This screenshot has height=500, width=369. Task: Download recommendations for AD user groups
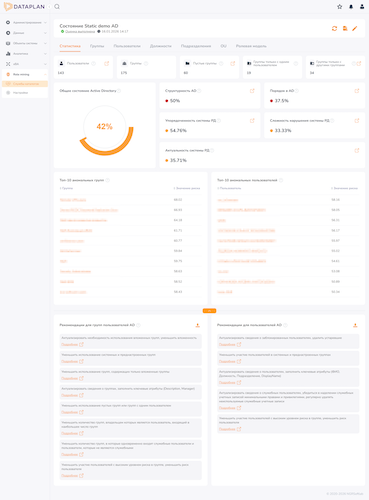pyautogui.click(x=198, y=325)
